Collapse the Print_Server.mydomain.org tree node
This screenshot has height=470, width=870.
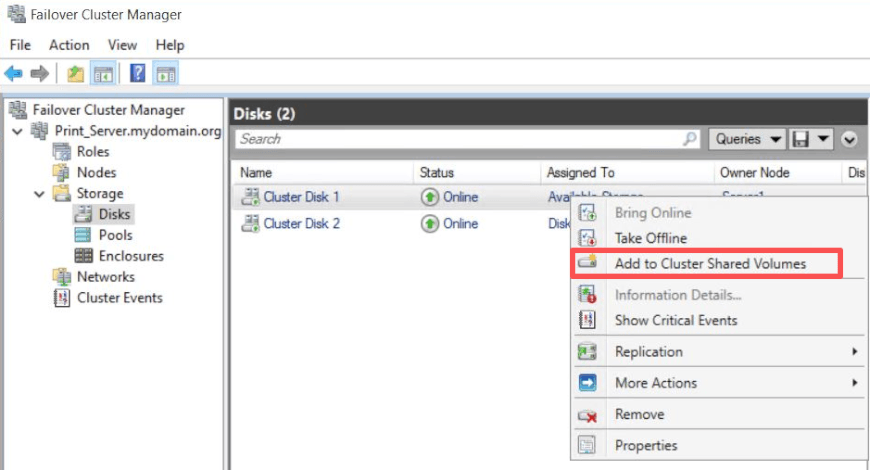coord(18,132)
